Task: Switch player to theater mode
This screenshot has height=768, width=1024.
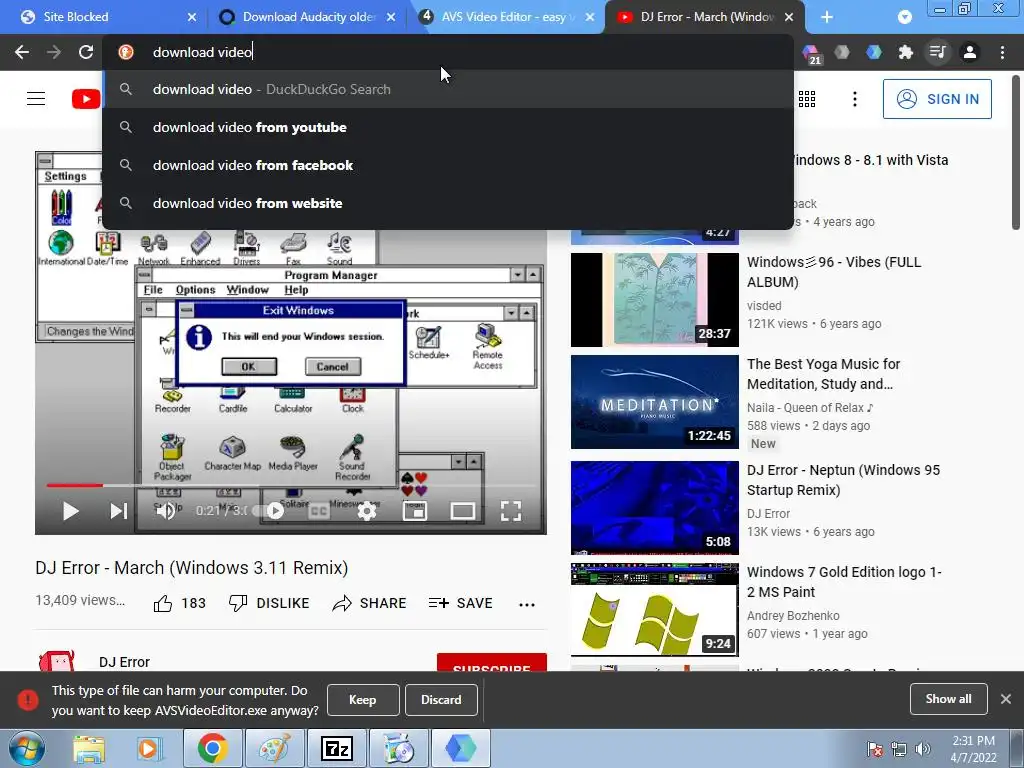Action: click(462, 511)
